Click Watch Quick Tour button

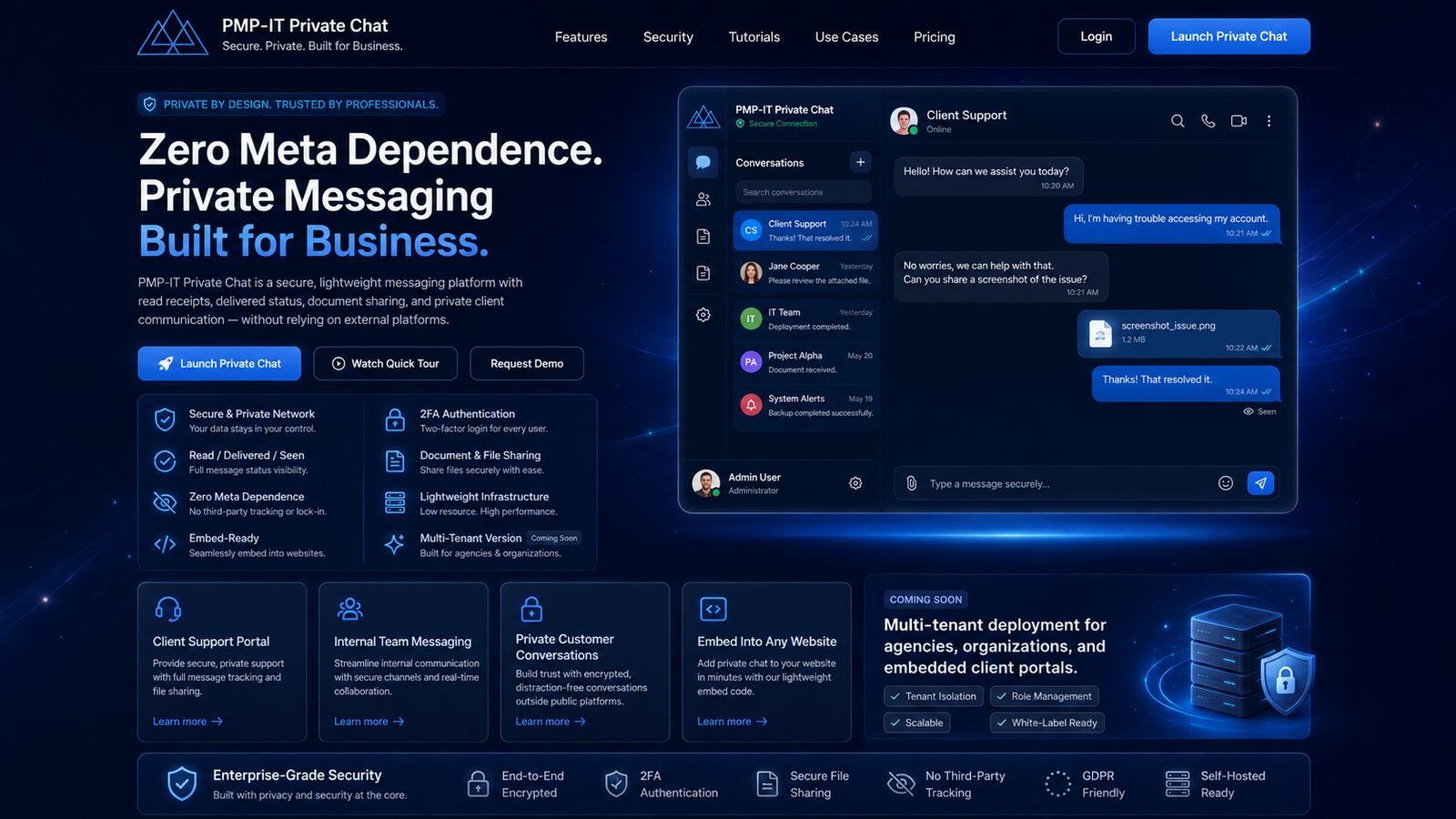386,363
